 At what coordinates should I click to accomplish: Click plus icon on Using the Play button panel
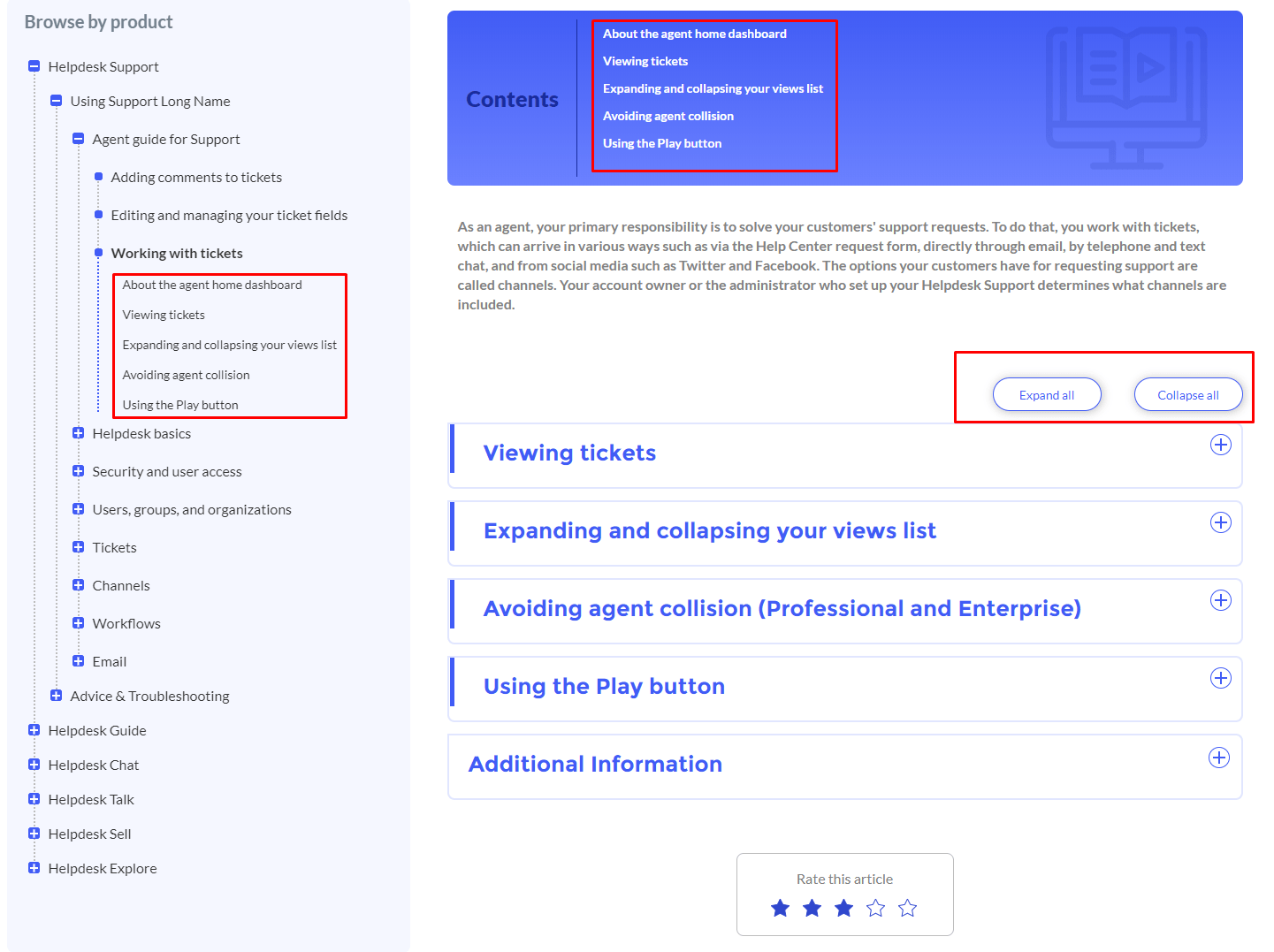pyautogui.click(x=1220, y=678)
